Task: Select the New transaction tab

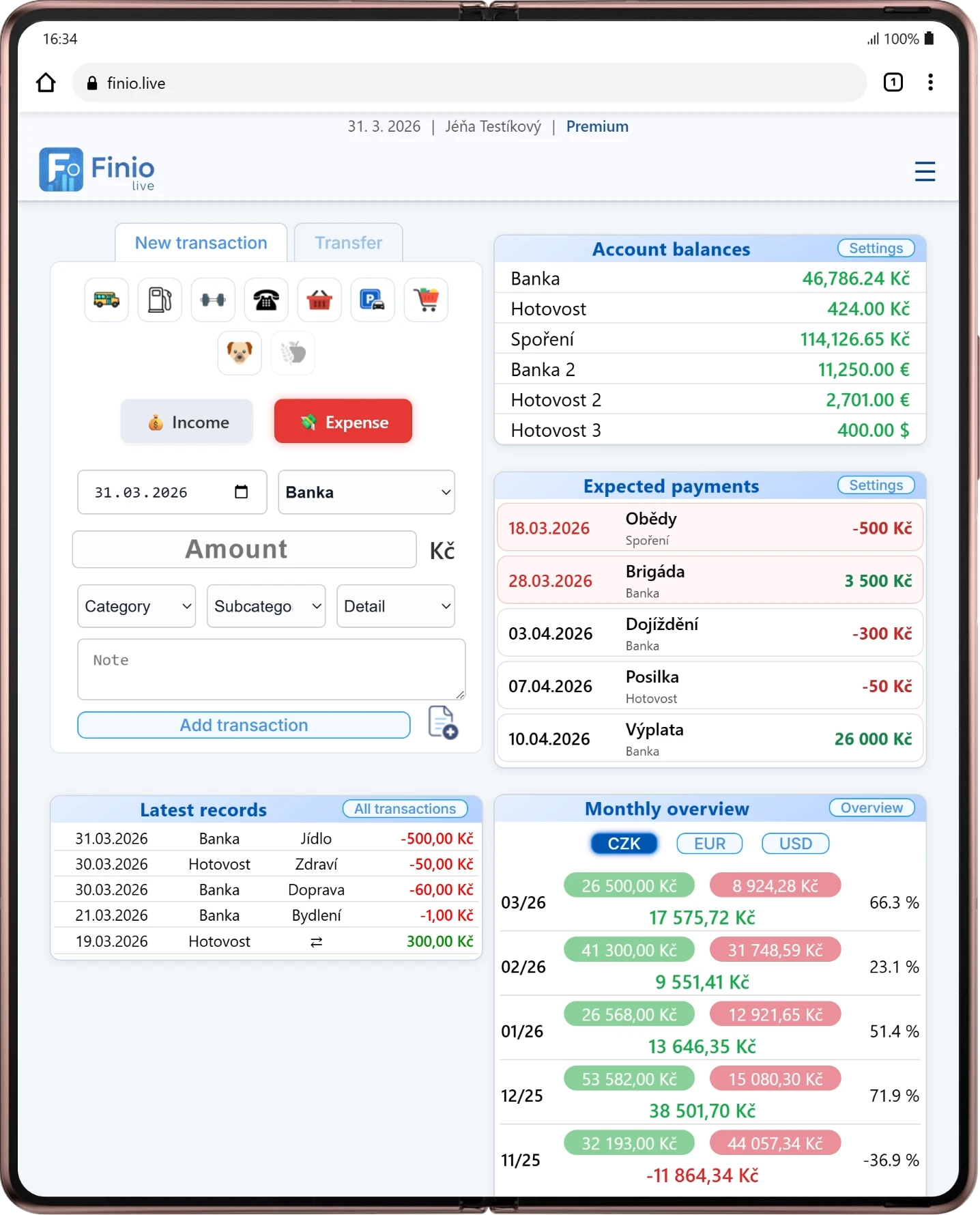Action: [x=201, y=243]
